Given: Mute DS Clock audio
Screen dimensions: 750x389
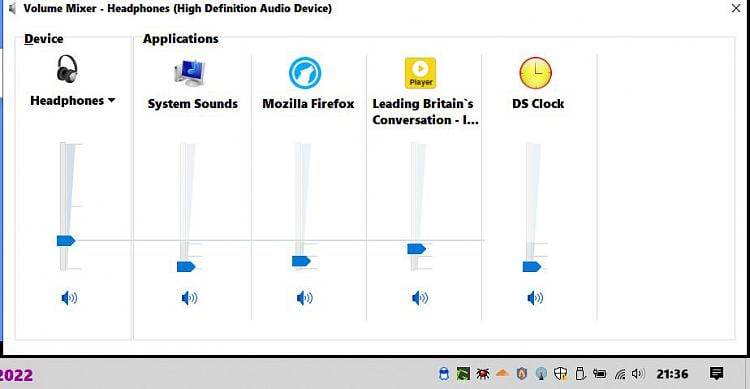Looking at the screenshot, I should 535,298.
